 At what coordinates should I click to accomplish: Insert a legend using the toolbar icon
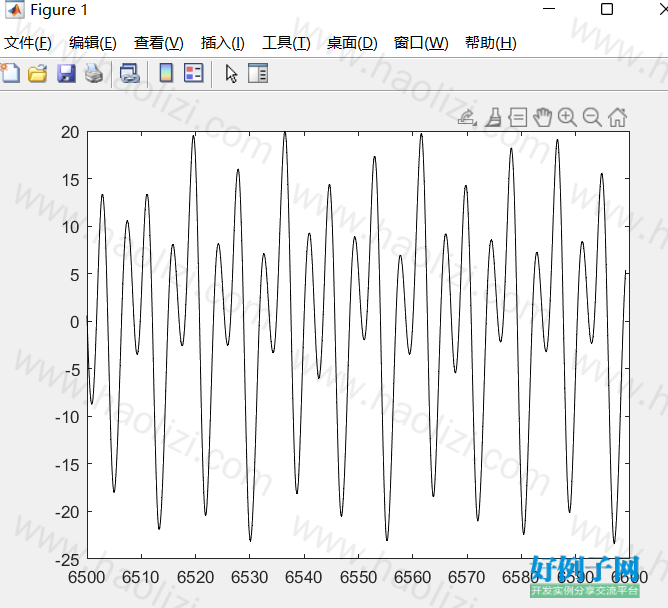tap(193, 73)
